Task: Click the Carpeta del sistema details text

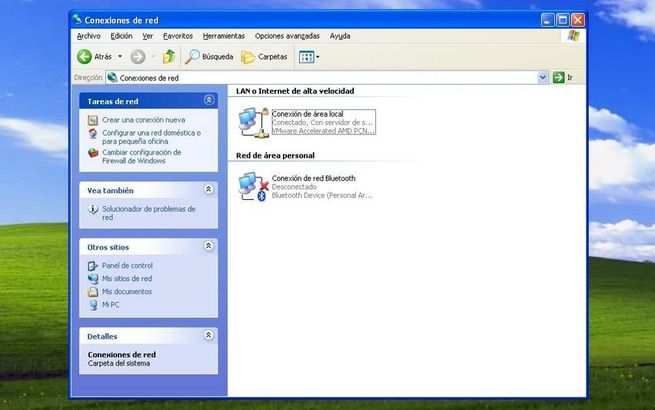Action: [x=119, y=364]
